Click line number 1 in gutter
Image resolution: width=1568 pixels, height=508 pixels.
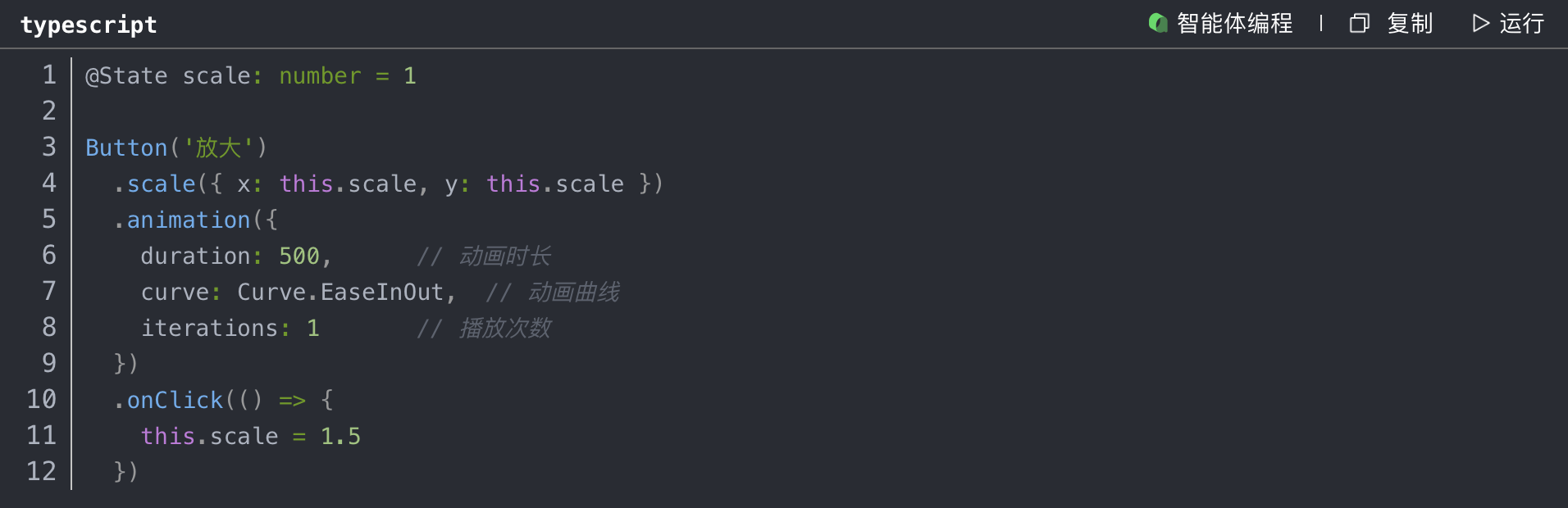49,75
